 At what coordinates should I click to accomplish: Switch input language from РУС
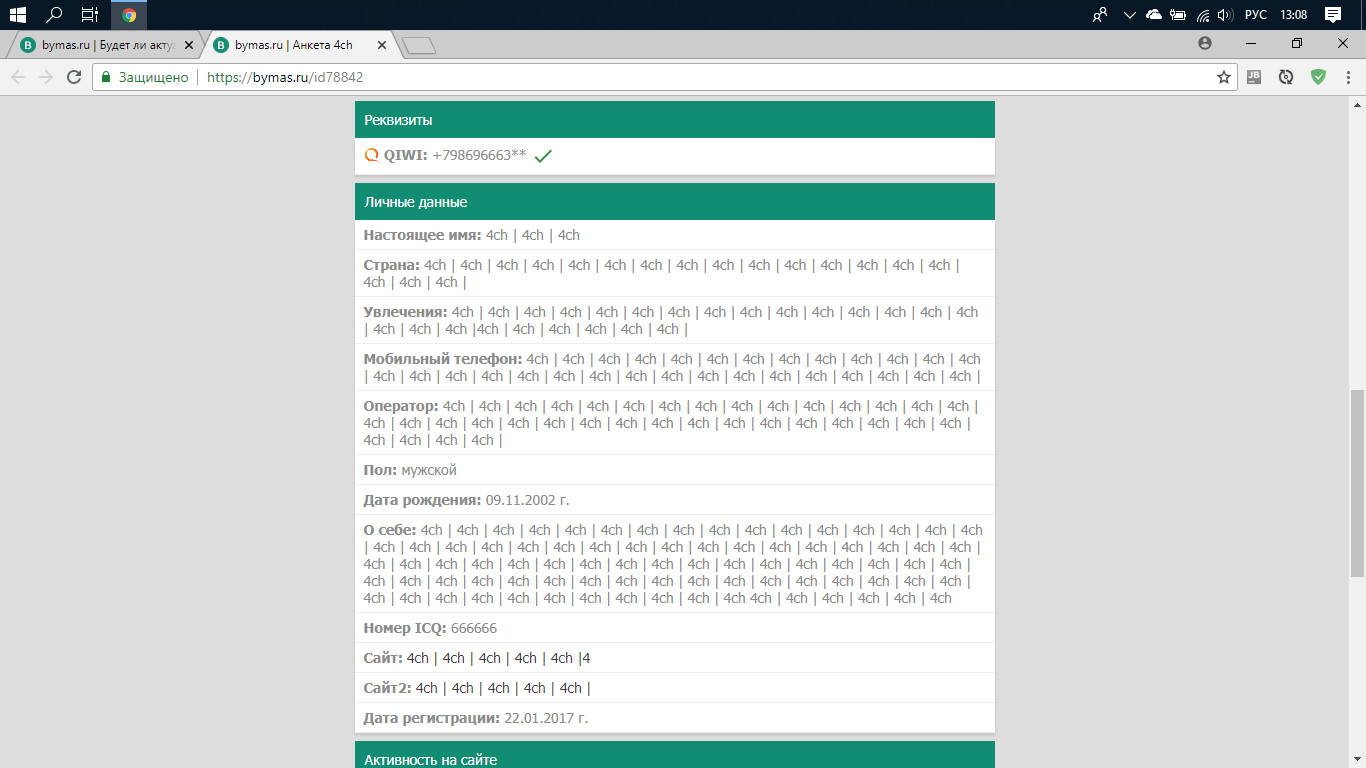tap(1255, 15)
